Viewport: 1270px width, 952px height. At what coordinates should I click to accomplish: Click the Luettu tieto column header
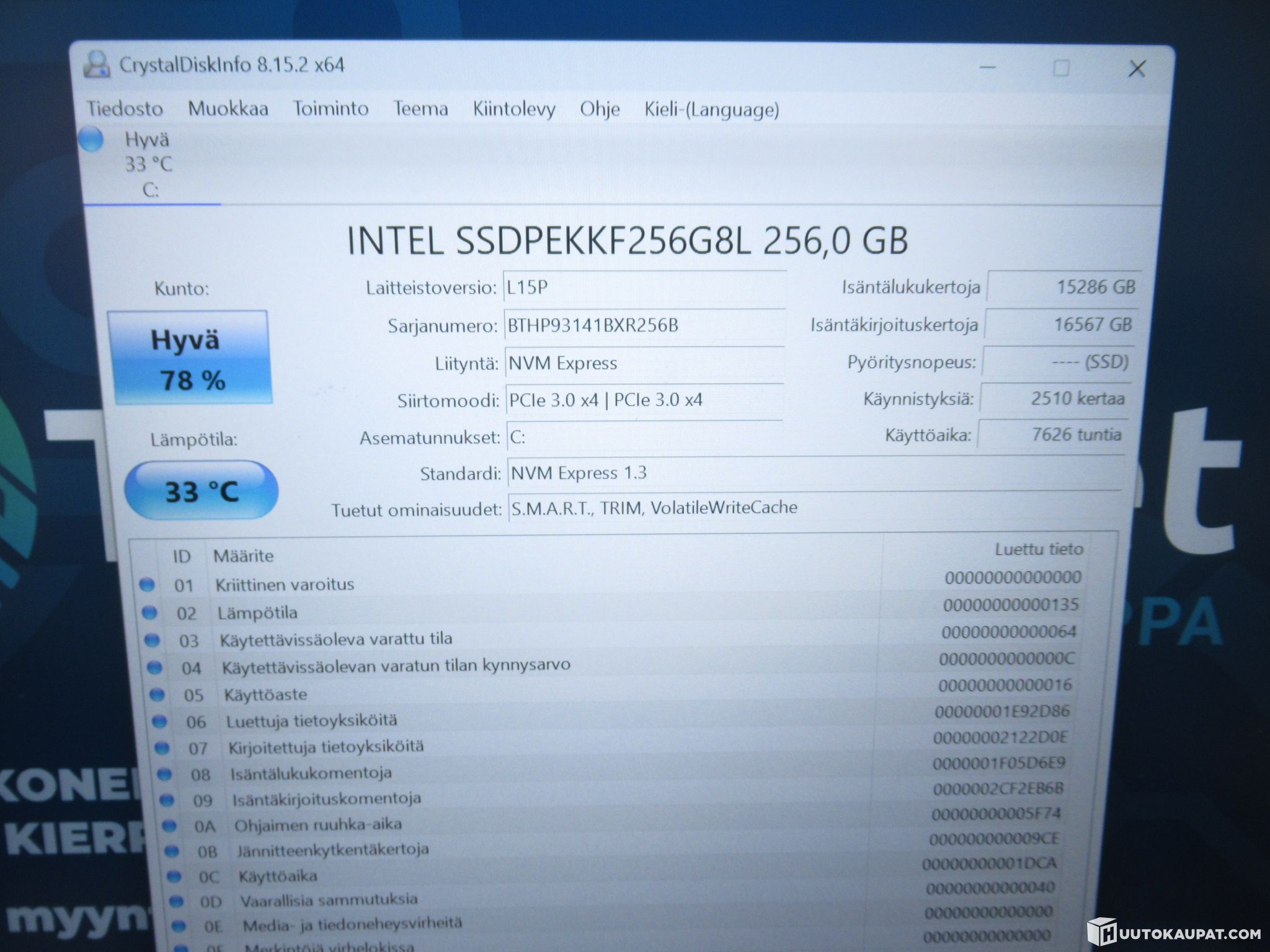[1039, 549]
